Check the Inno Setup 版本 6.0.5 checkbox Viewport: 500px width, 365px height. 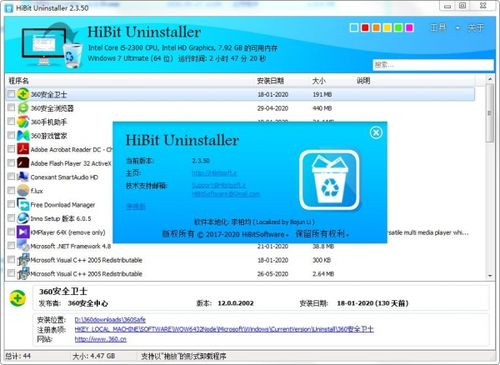pyautogui.click(x=11, y=218)
